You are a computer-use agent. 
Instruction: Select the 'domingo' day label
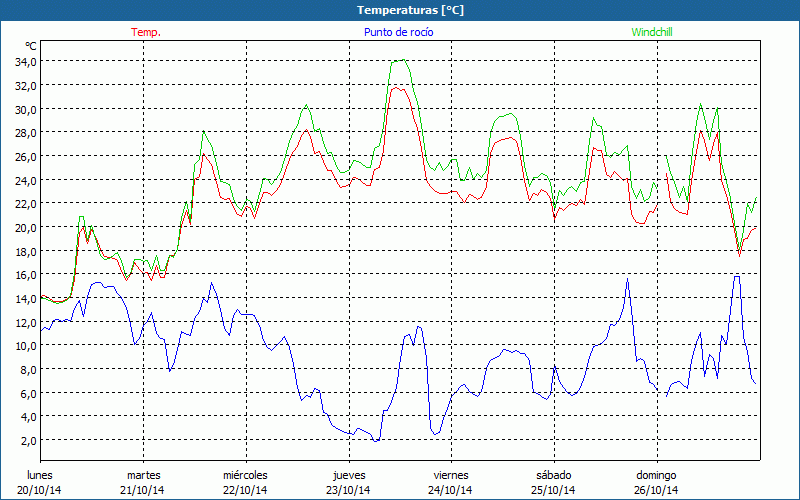click(656, 475)
